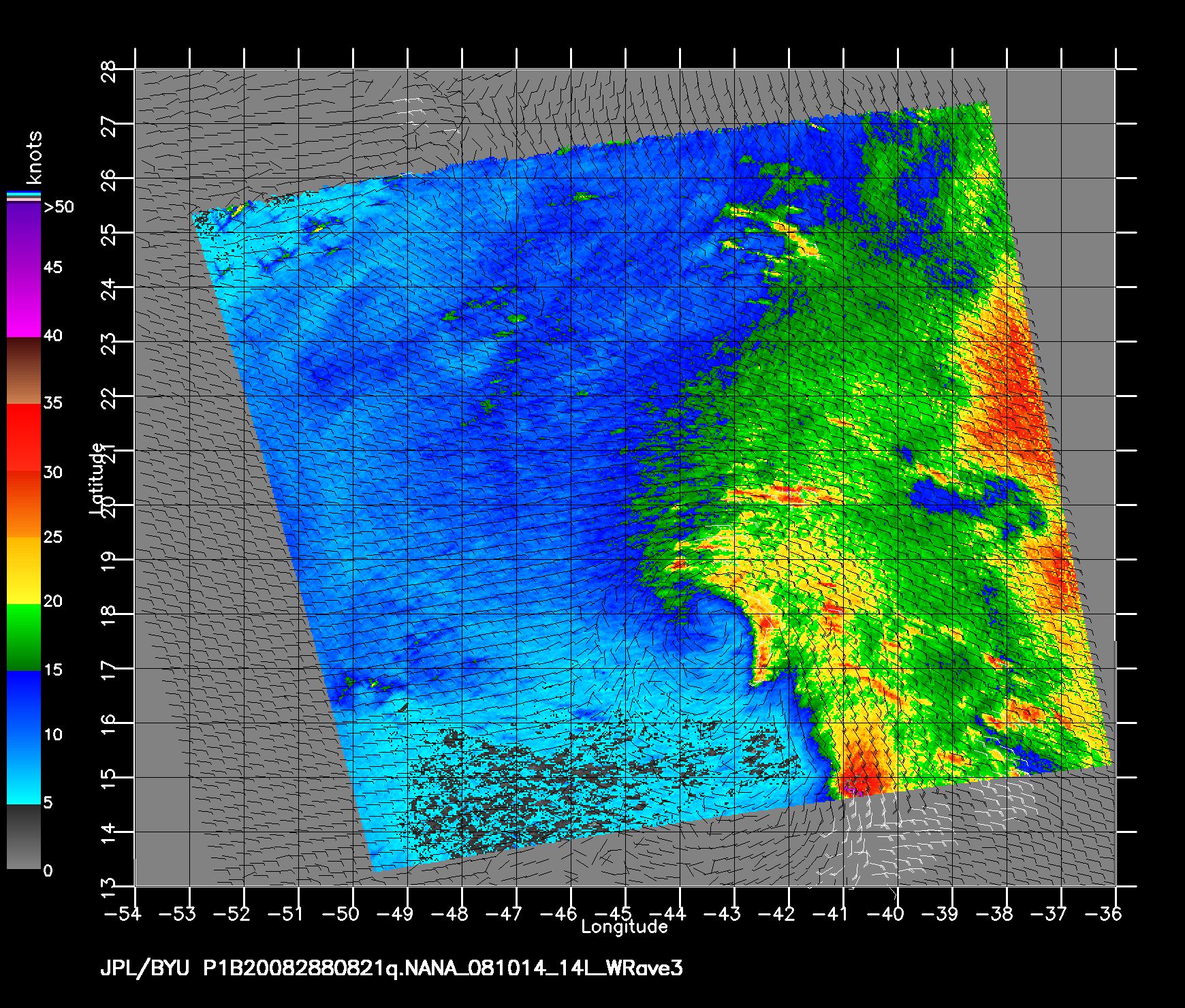Click the longitude tick label '-39'
Viewport: 1185px width, 1008px height.
tap(940, 913)
